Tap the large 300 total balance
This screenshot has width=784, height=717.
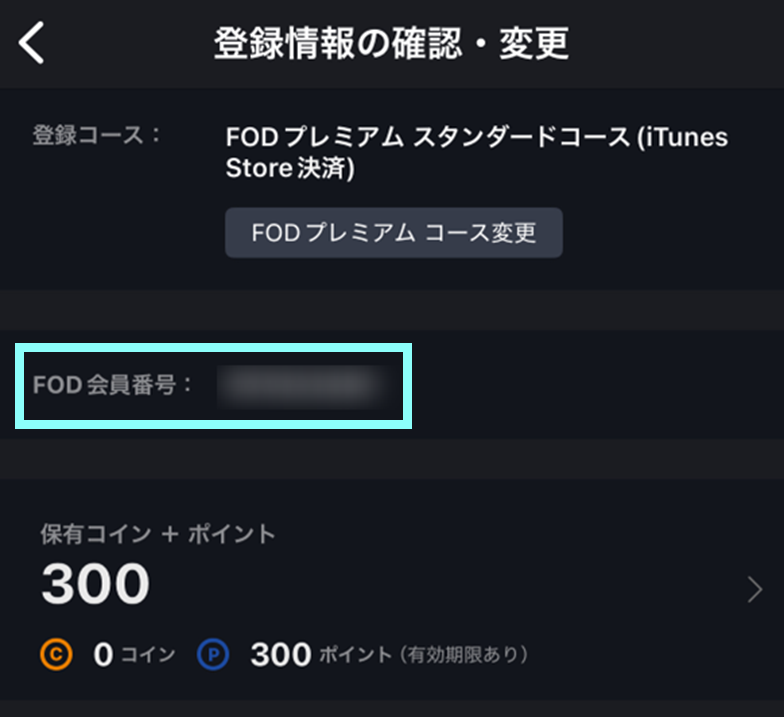pos(95,585)
